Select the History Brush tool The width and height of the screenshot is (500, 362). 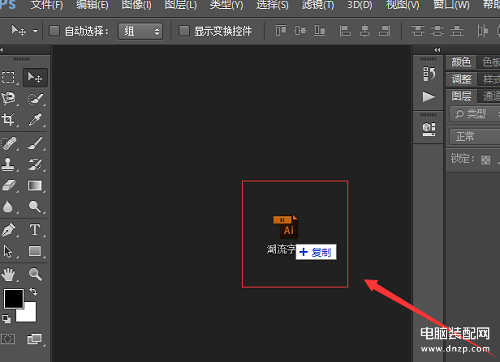point(35,164)
